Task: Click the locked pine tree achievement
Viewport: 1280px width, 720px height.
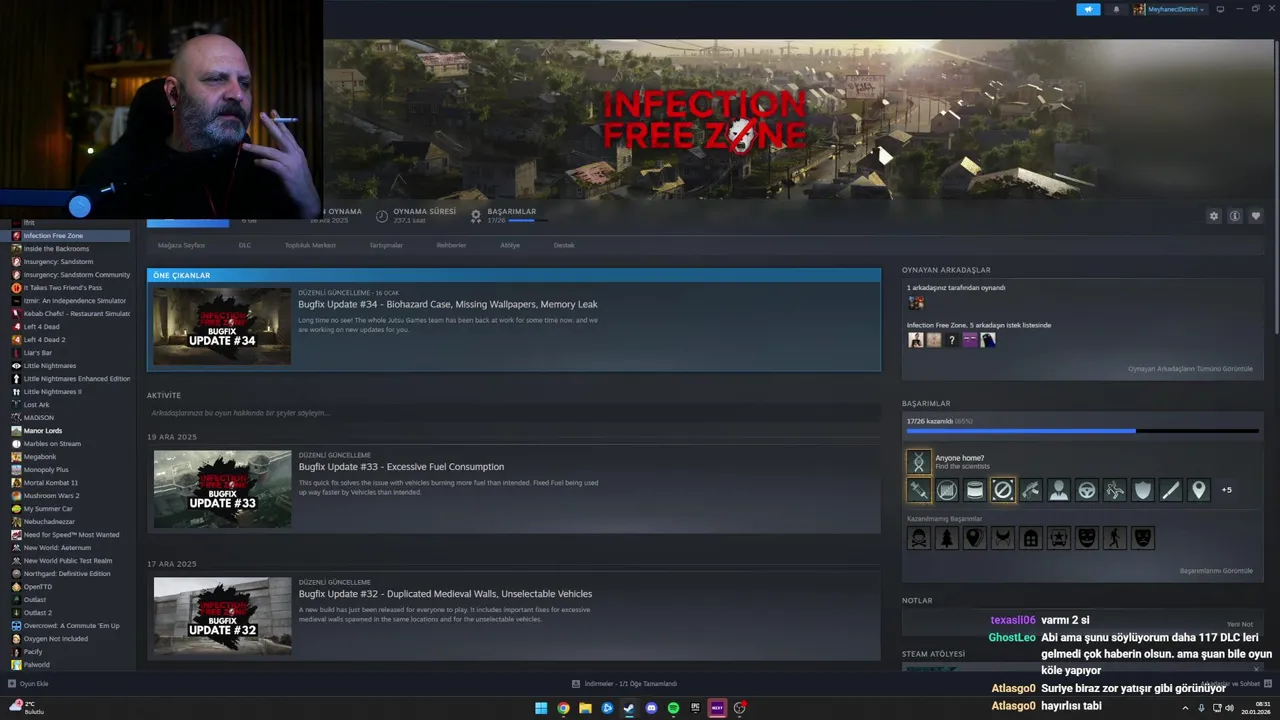Action: coord(947,538)
